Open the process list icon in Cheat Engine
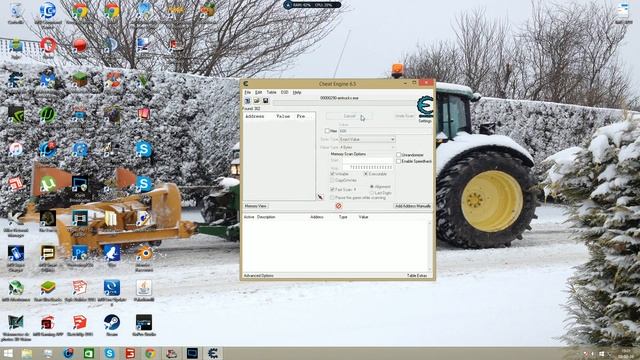This screenshot has height=360, width=640. pyautogui.click(x=247, y=101)
